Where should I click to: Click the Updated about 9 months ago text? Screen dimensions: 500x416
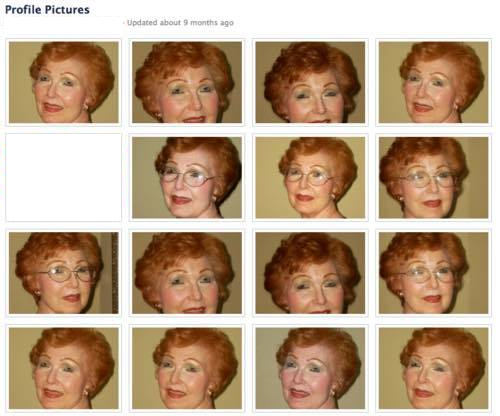click(x=180, y=23)
